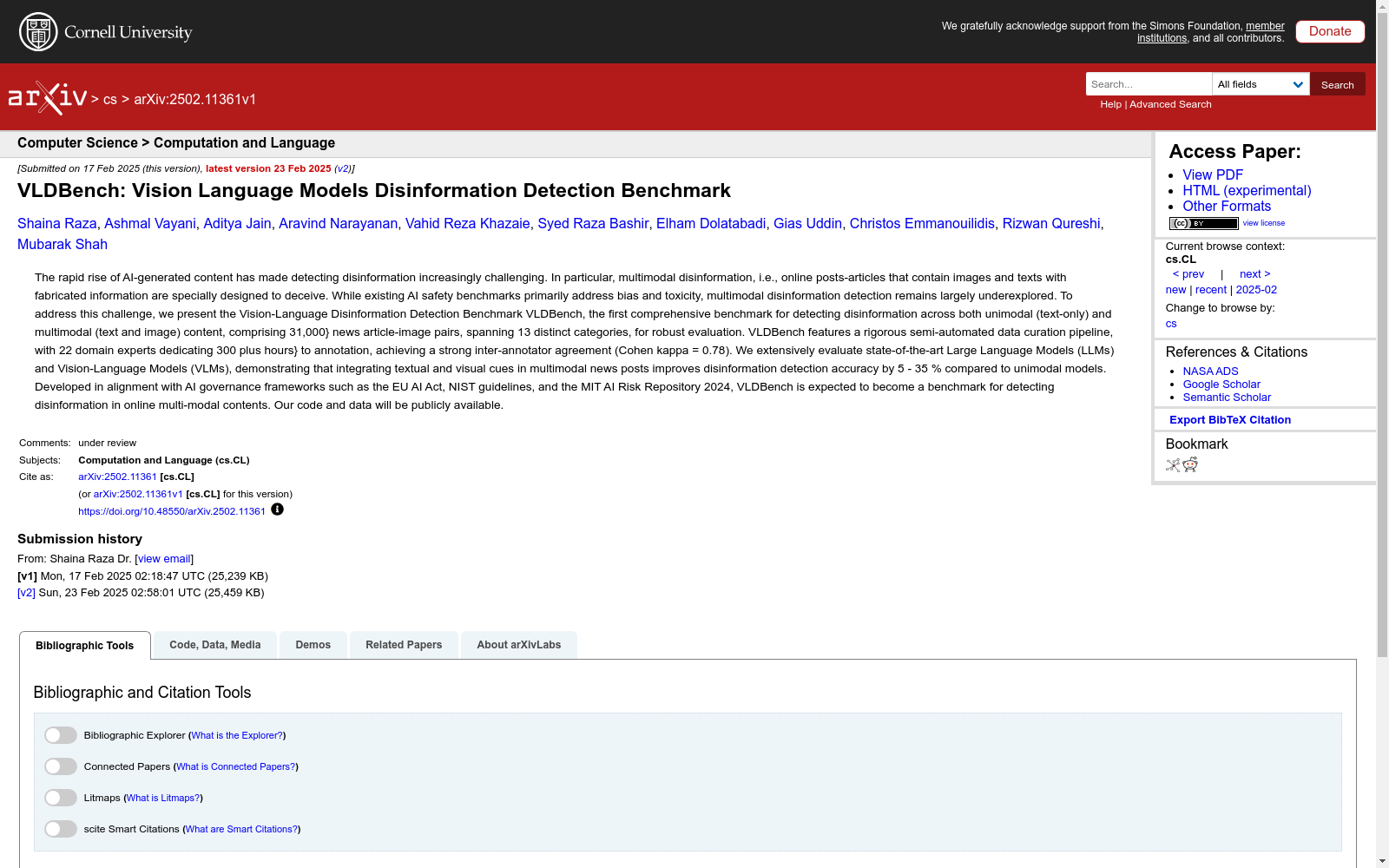Open author Aravind Narayanan link
Screen dimensions: 1389x868
tap(338, 223)
